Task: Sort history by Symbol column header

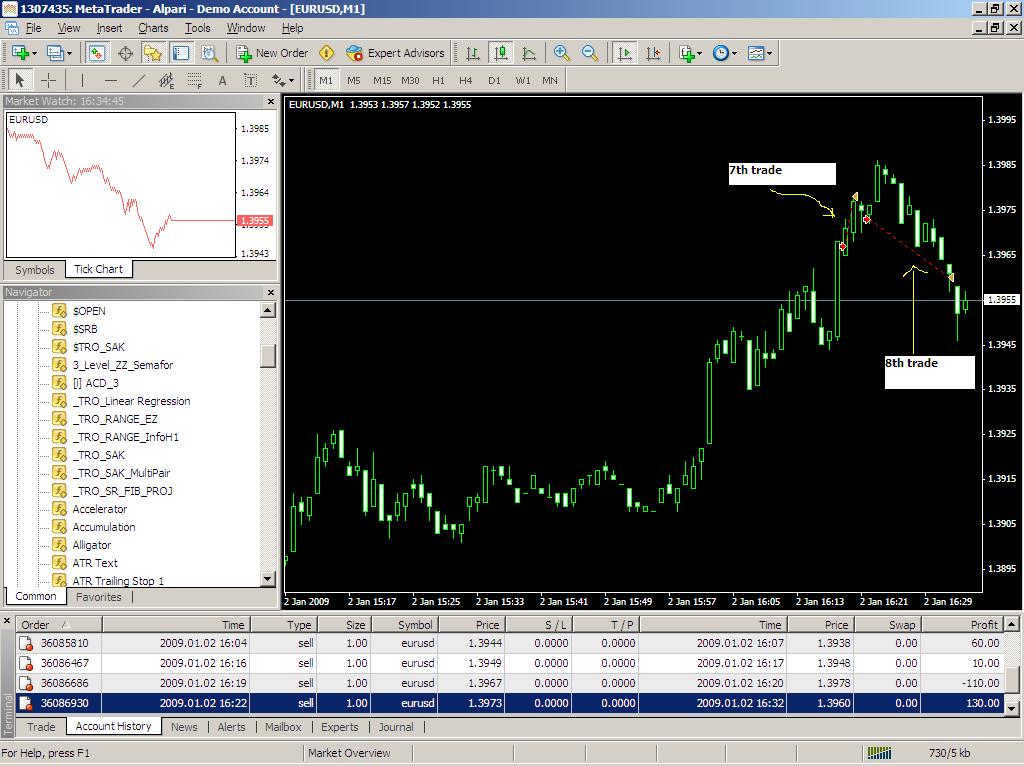Action: tap(405, 625)
